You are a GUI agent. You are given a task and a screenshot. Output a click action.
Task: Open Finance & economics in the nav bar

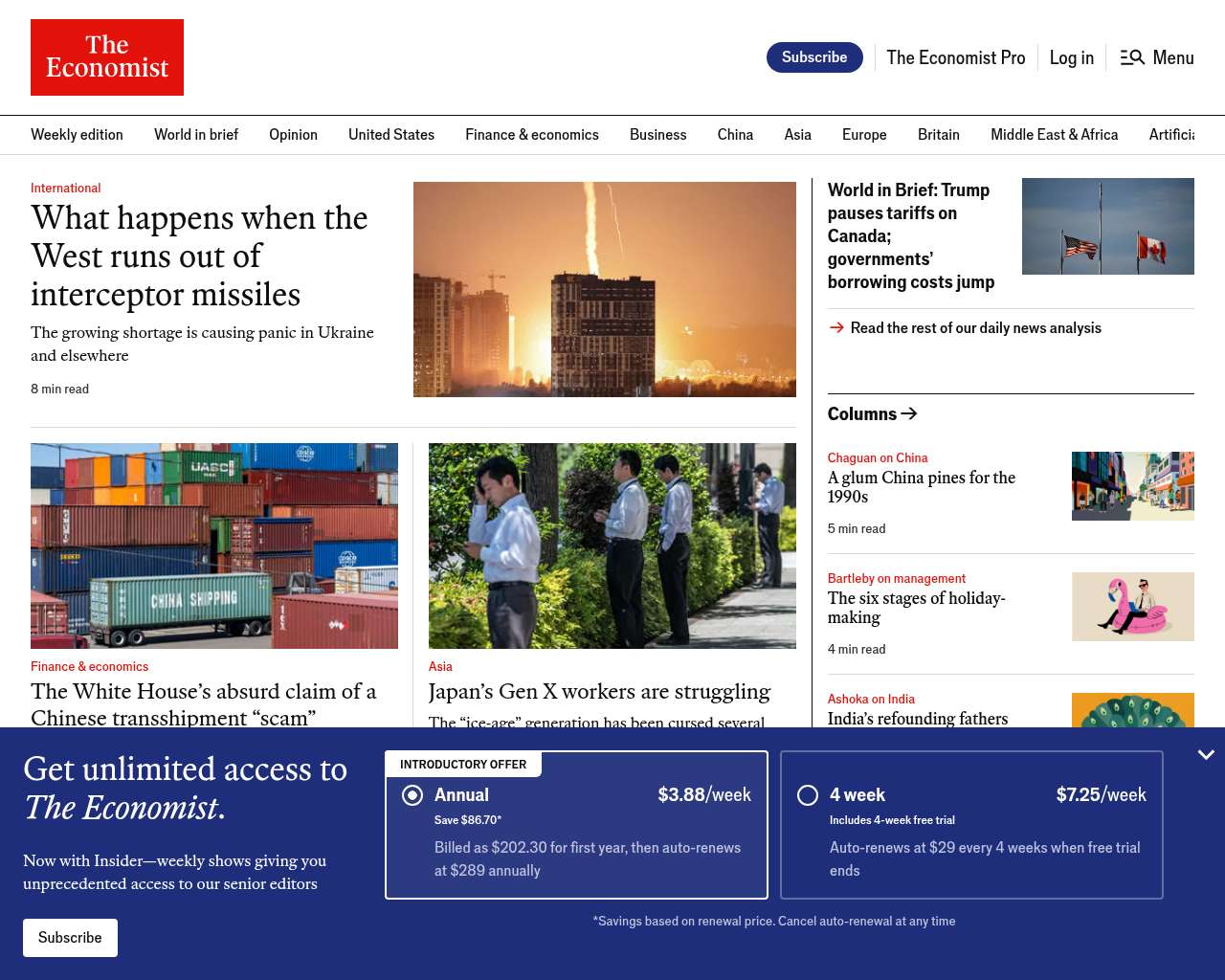click(532, 135)
